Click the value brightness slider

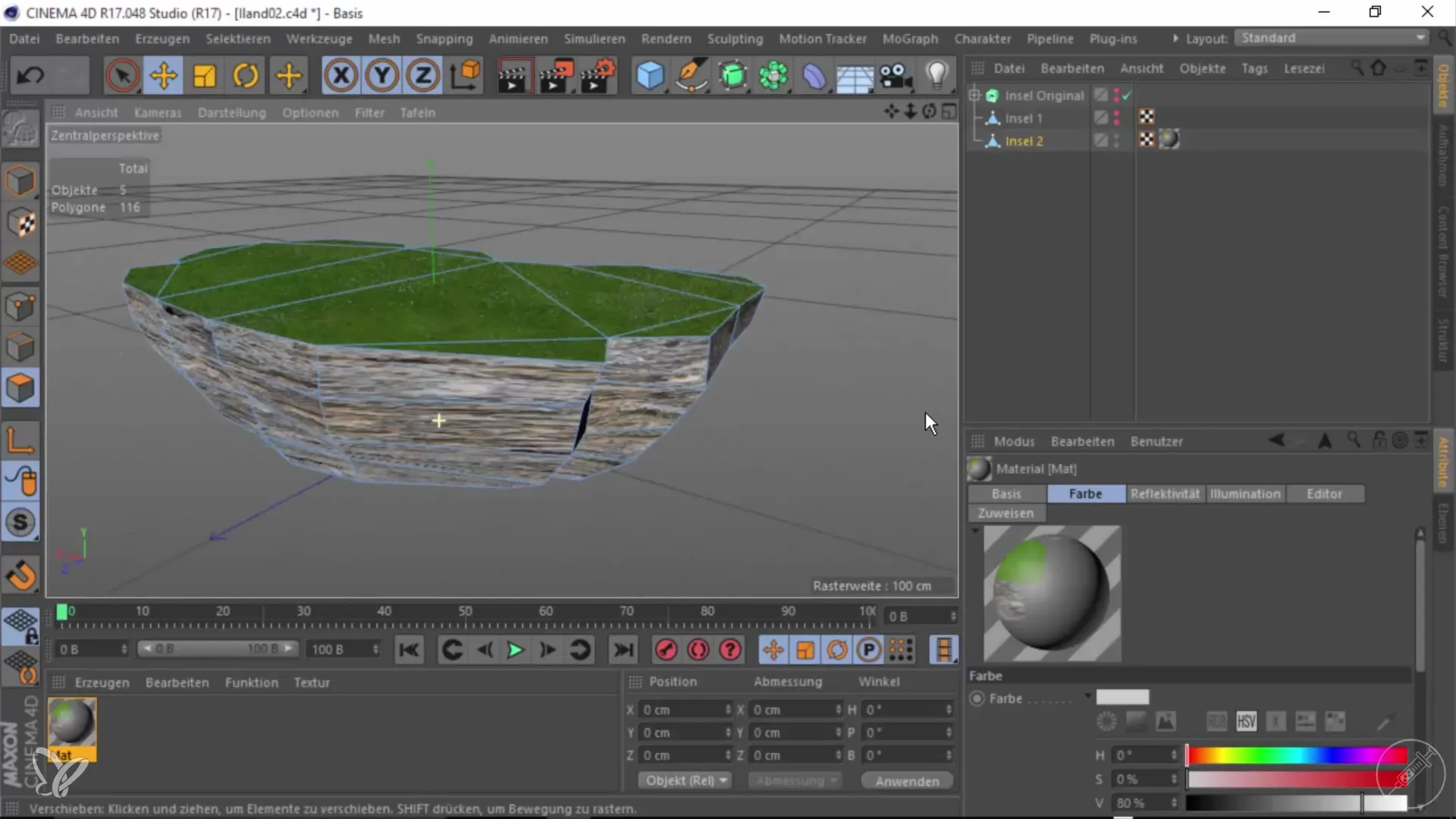1297,803
